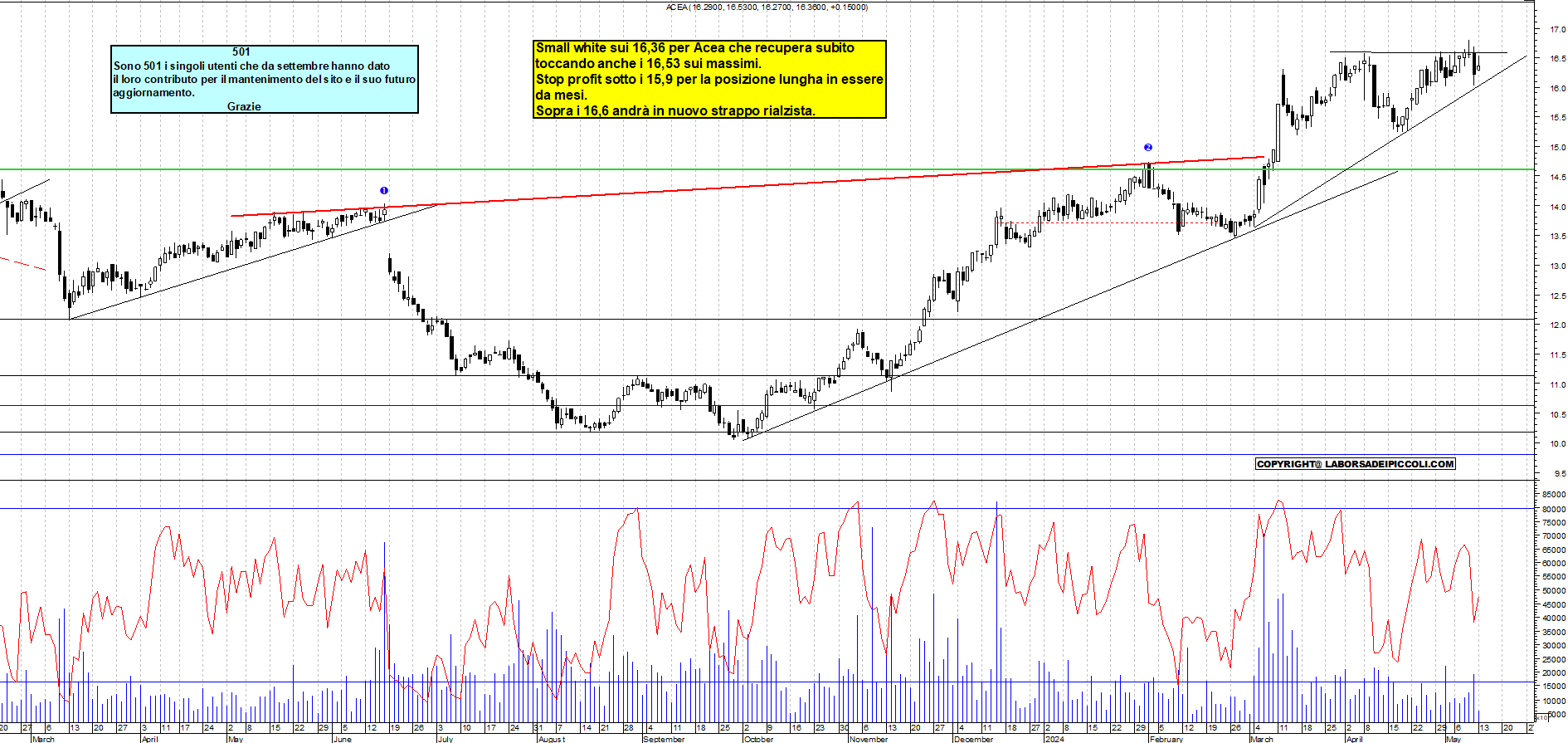Click the August month label on time axis
The width and height of the screenshot is (1568, 743).
point(552,739)
